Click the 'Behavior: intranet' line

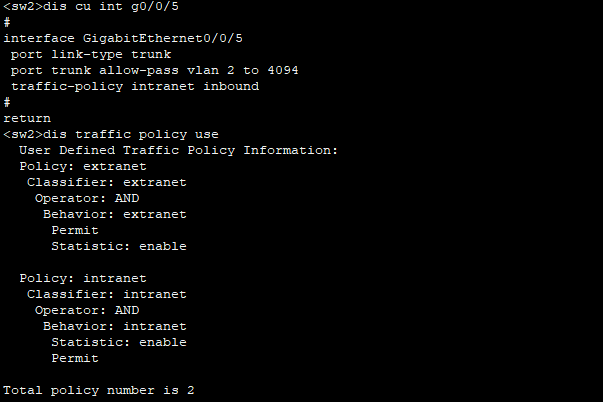115,326
